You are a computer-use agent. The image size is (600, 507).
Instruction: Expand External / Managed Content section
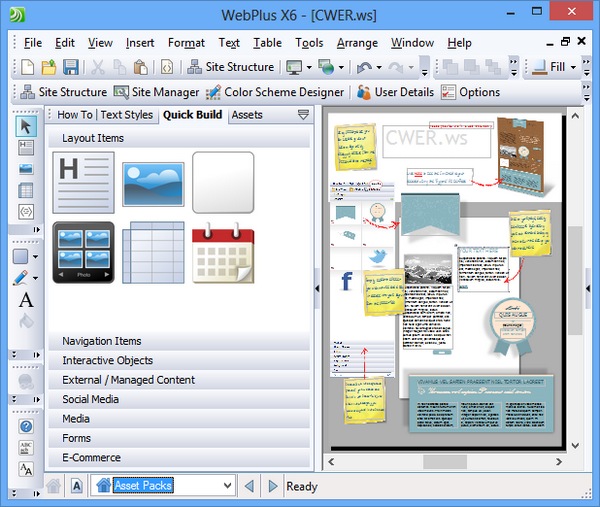click(179, 380)
